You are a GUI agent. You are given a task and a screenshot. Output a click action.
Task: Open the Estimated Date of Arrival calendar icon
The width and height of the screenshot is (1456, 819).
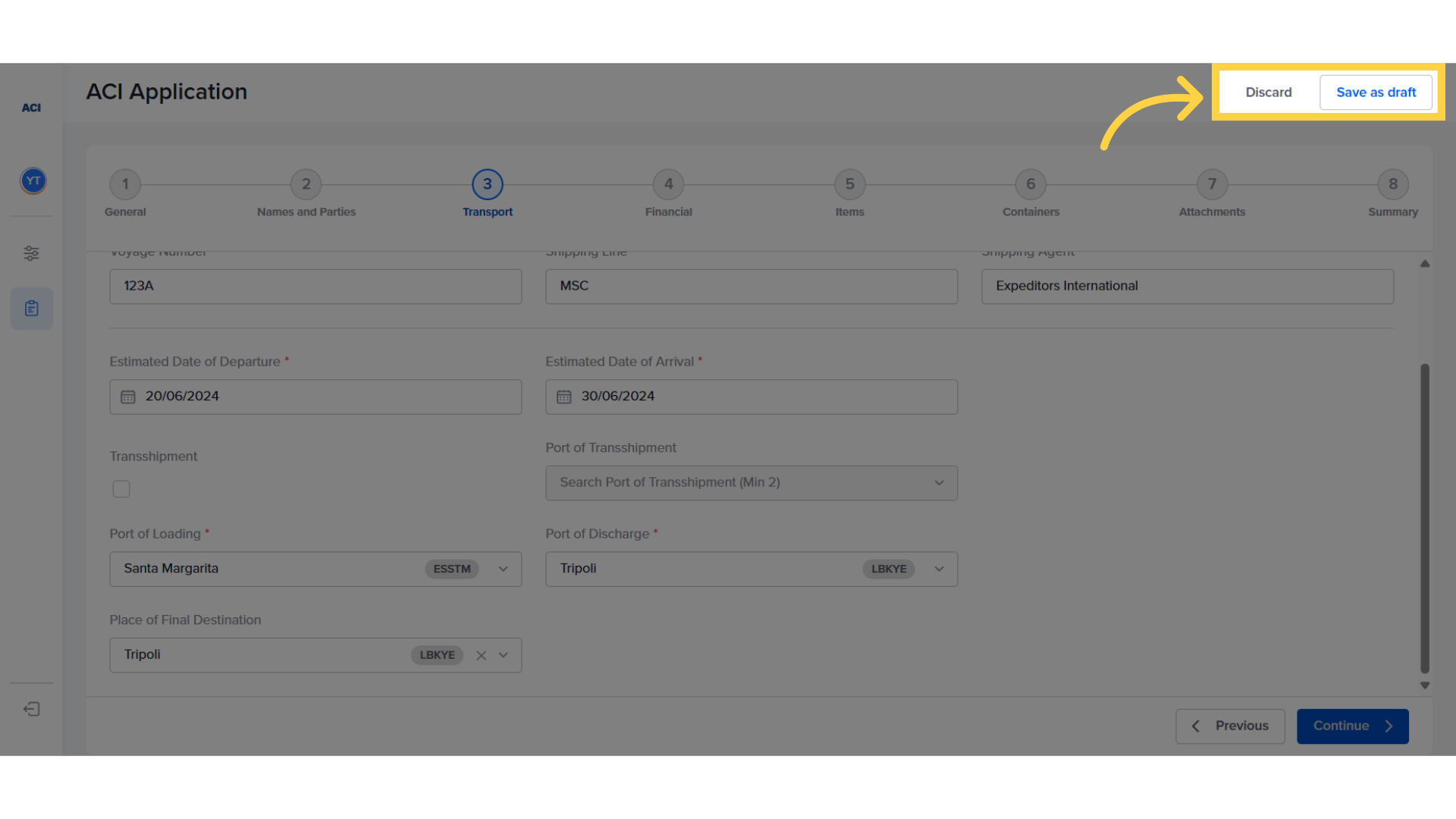coord(563,397)
